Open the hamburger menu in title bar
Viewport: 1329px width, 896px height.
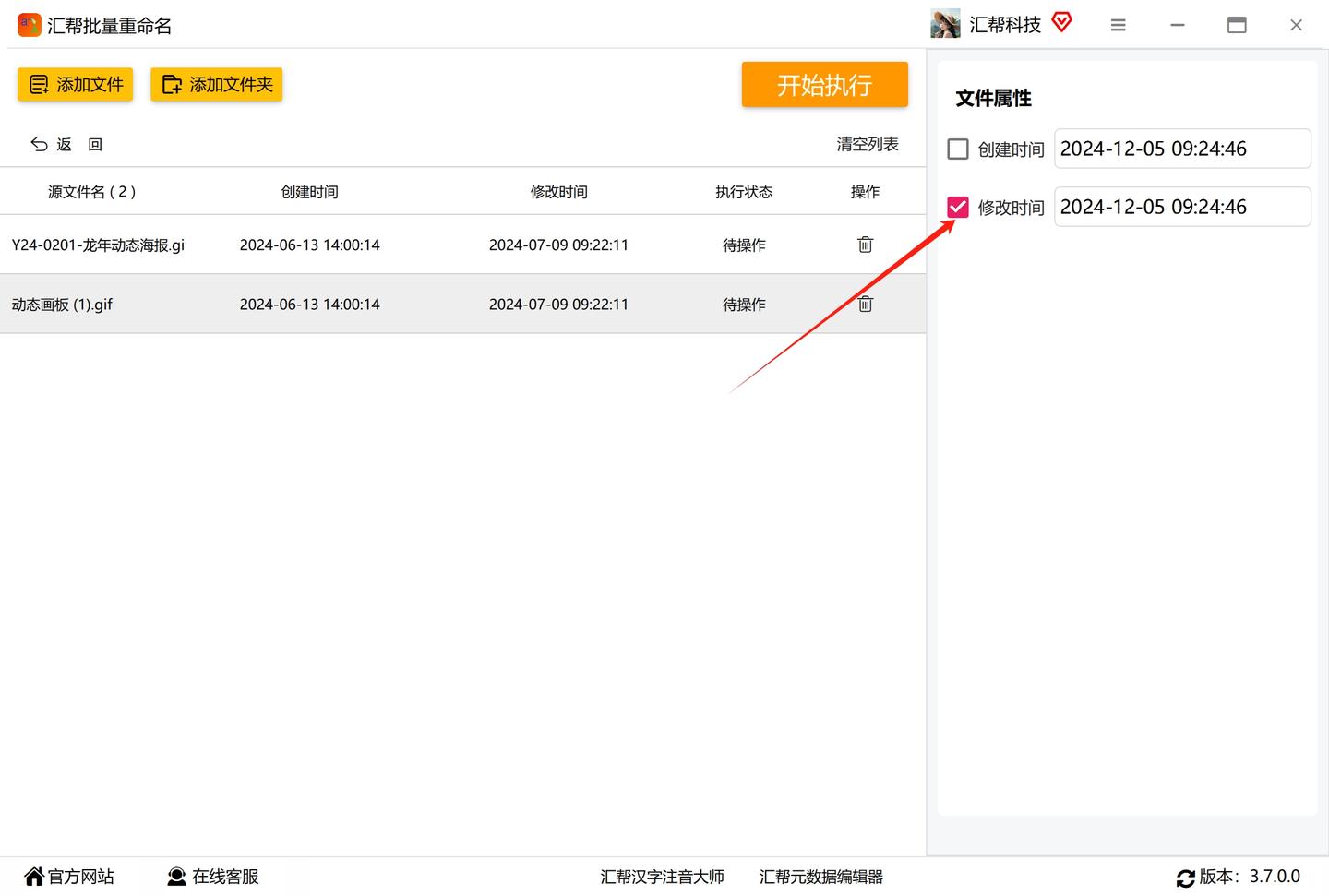pyautogui.click(x=1118, y=25)
